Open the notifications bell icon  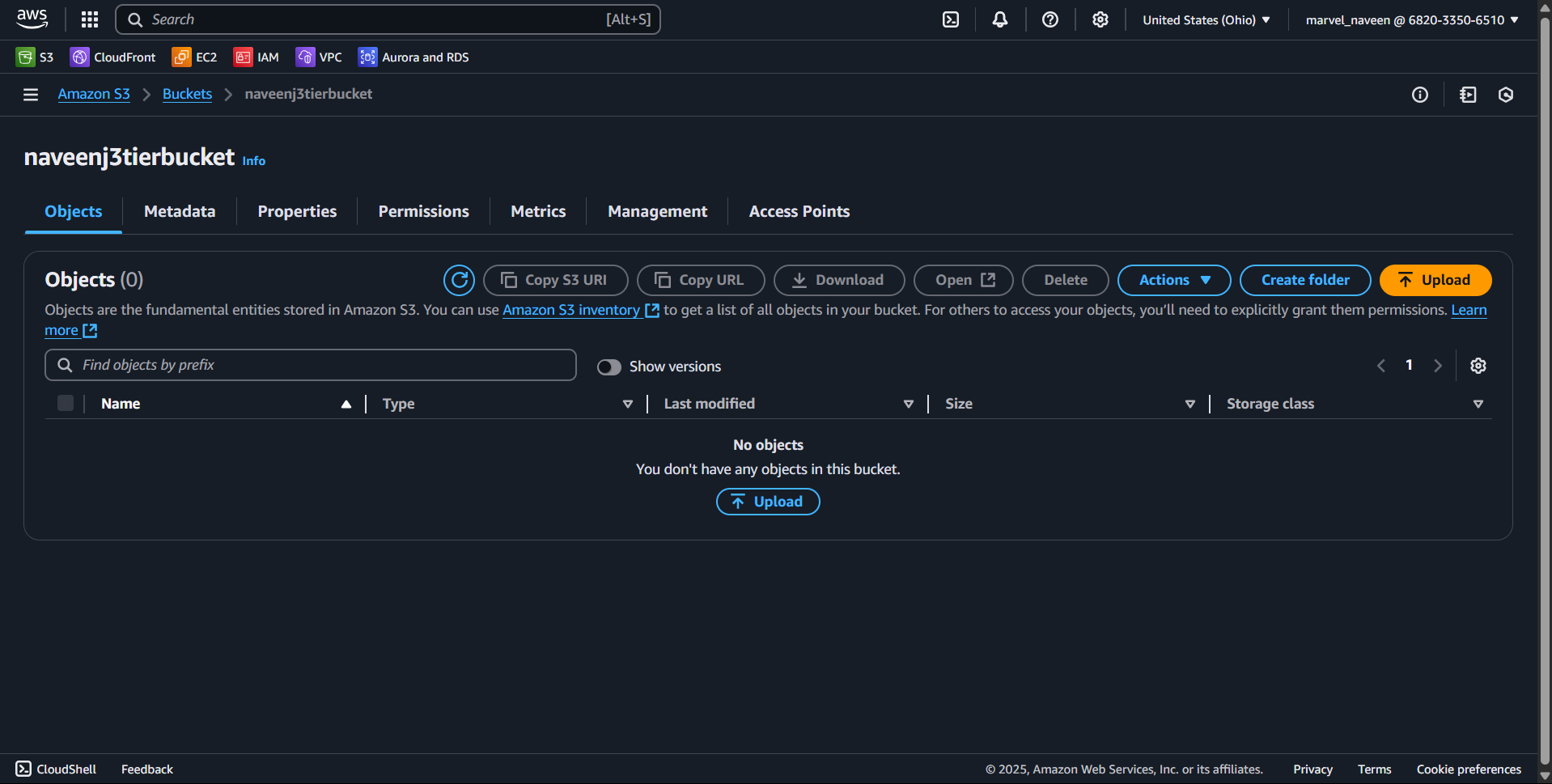pos(1000,19)
